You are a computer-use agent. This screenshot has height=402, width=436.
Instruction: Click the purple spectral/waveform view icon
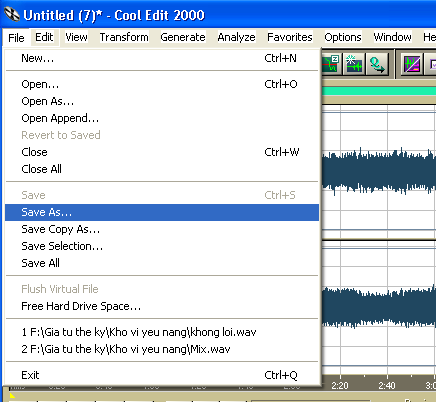(x=412, y=64)
